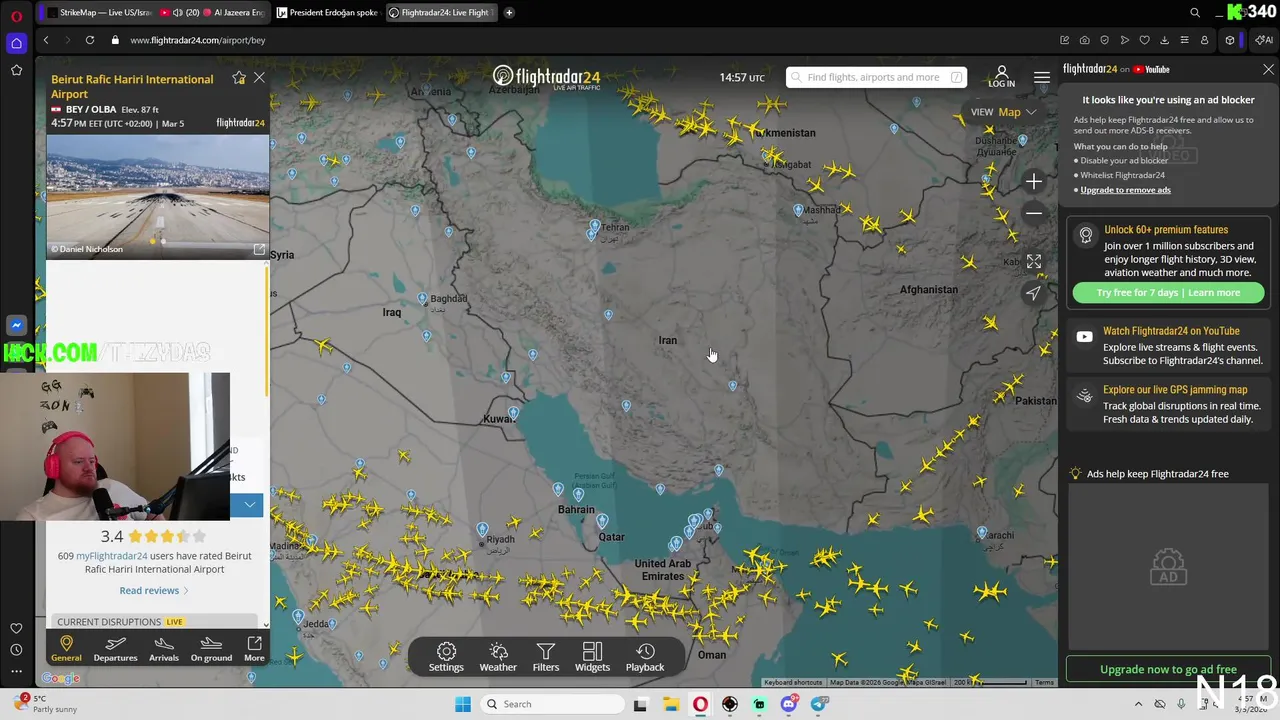Open the map Settings gear
The width and height of the screenshot is (1280, 720).
(446, 657)
